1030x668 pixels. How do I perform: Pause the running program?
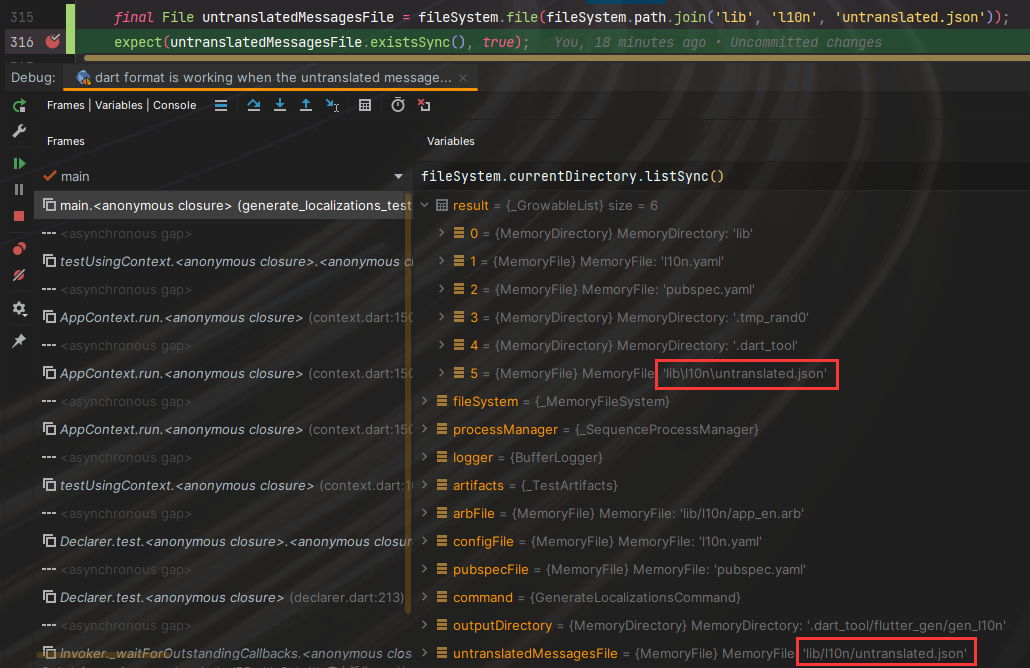(19, 190)
